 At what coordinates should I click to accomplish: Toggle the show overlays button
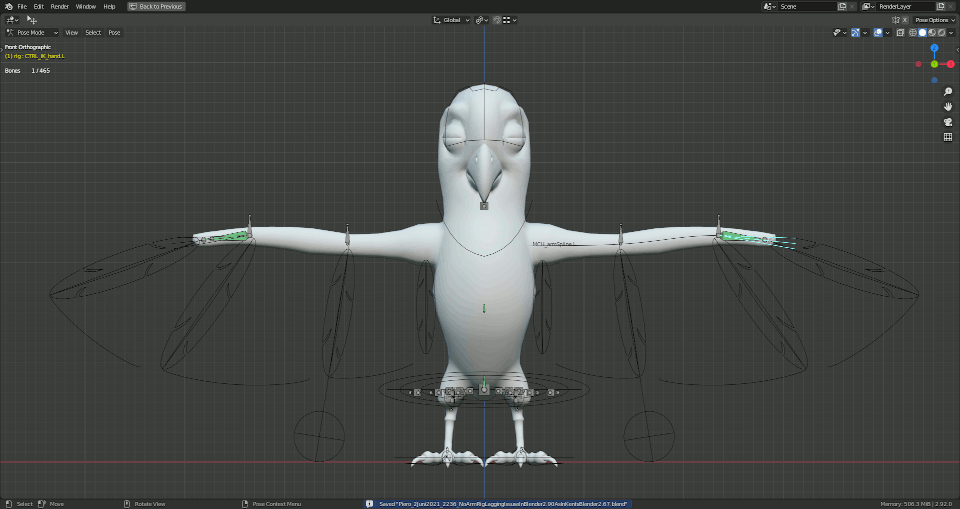click(878, 32)
